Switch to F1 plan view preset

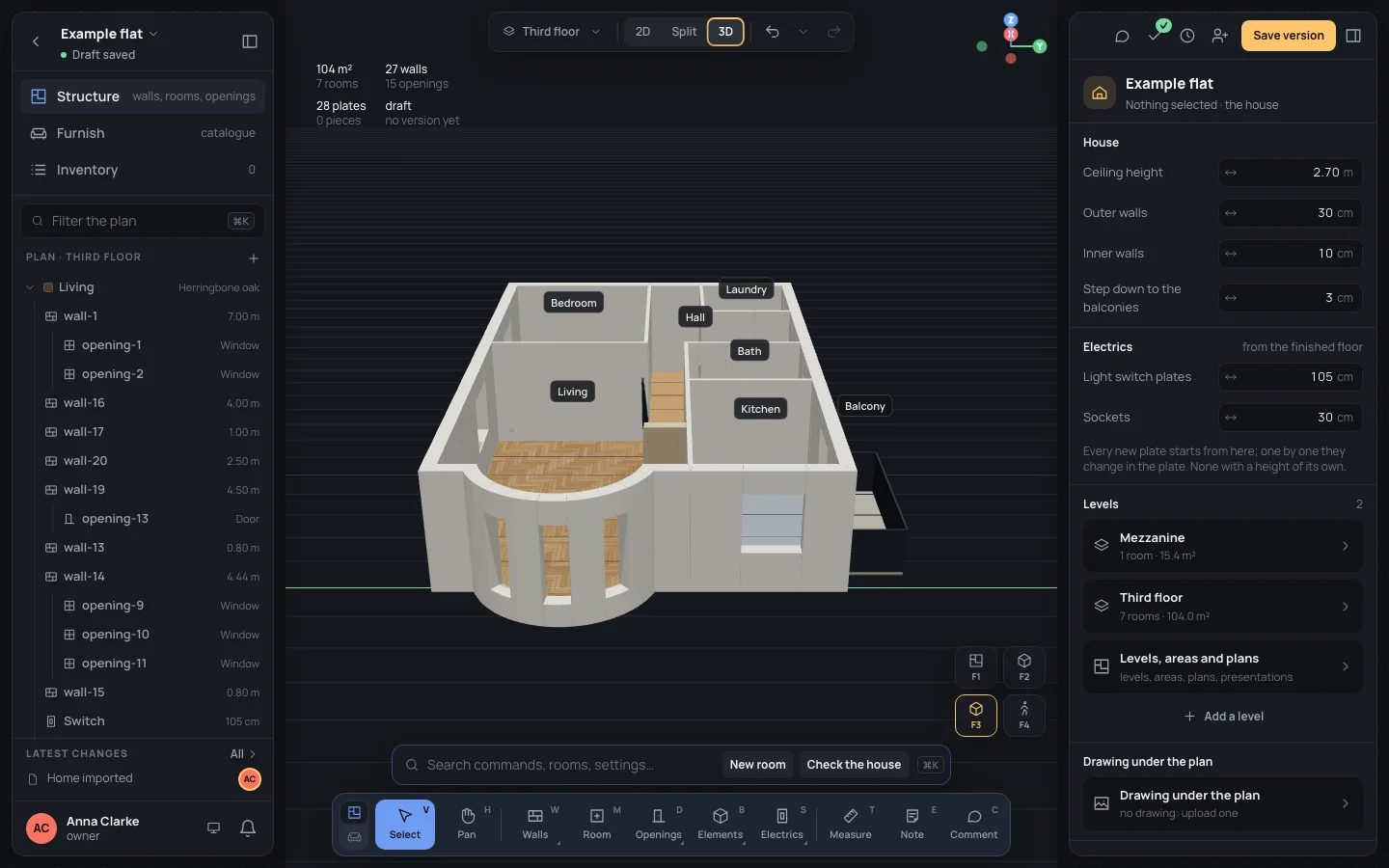976,666
